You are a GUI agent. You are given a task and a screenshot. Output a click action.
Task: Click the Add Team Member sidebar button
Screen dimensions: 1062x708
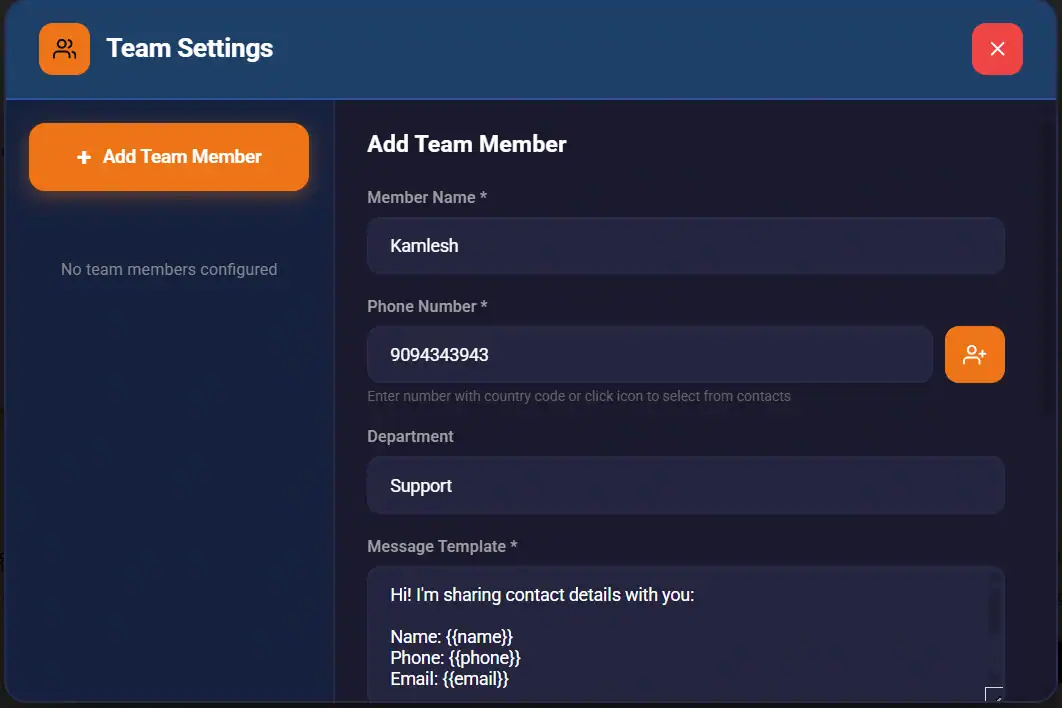[168, 156]
